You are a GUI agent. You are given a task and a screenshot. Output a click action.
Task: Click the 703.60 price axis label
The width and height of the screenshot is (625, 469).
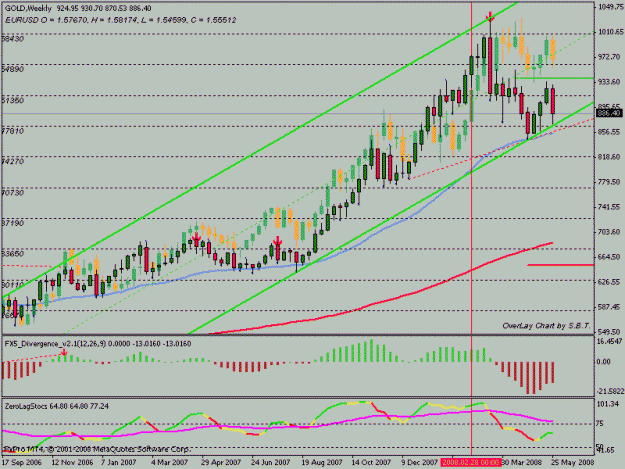(610, 232)
